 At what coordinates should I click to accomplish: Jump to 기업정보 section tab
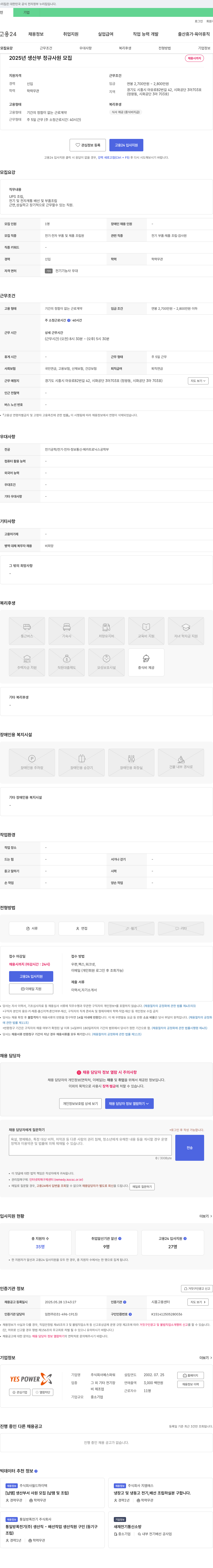(204, 48)
